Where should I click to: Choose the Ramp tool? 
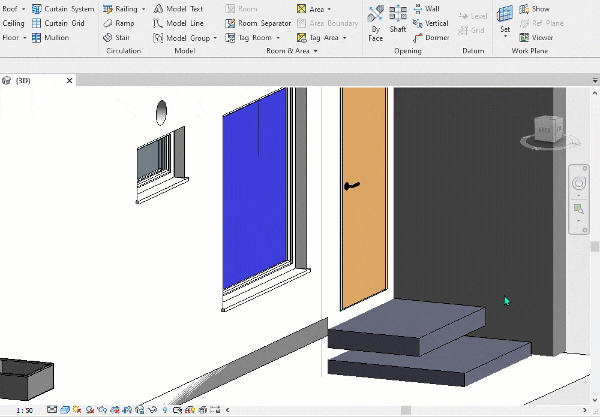[x=119, y=23]
